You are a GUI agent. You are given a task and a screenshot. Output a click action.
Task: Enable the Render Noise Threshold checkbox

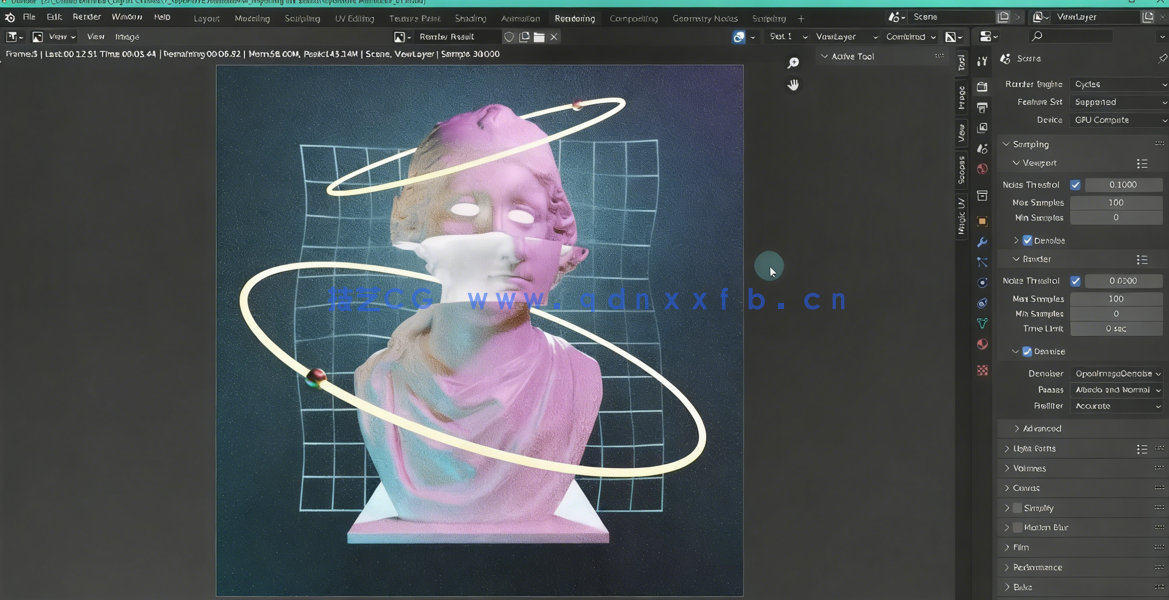coord(1077,280)
